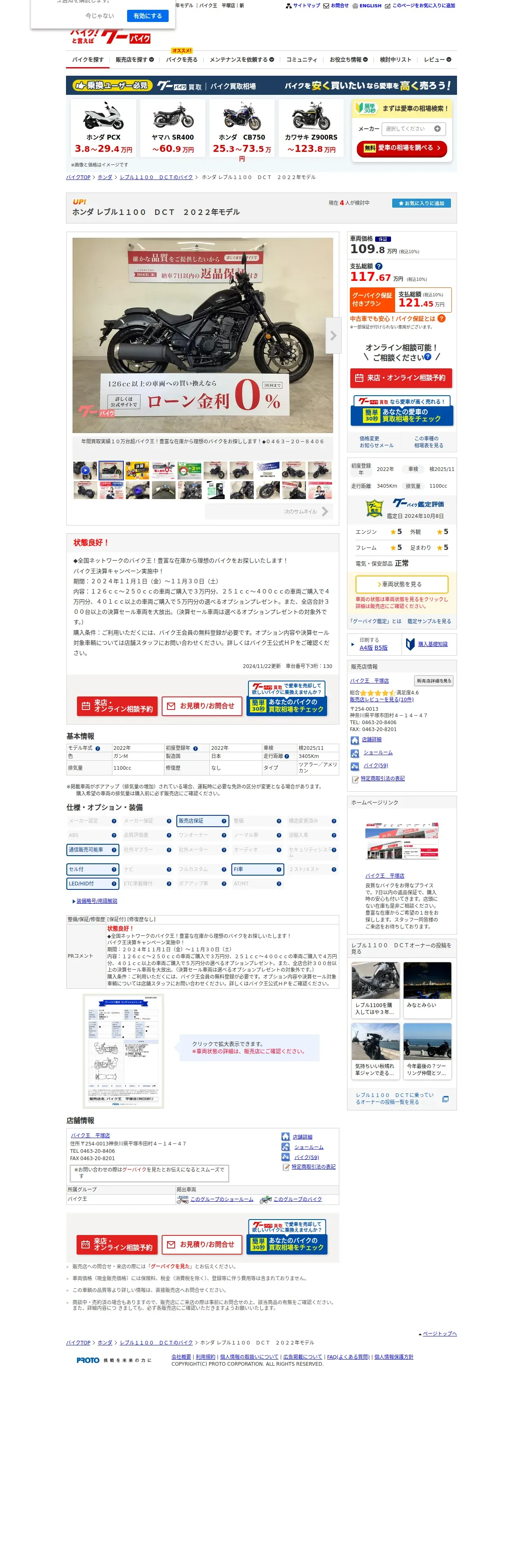Click the Goo Bike logo

111,37
